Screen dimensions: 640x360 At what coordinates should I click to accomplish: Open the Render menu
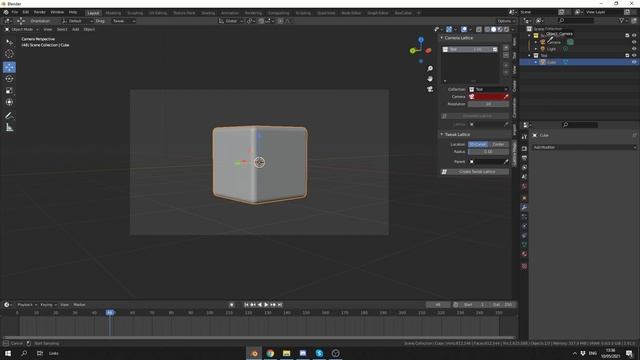40,12
